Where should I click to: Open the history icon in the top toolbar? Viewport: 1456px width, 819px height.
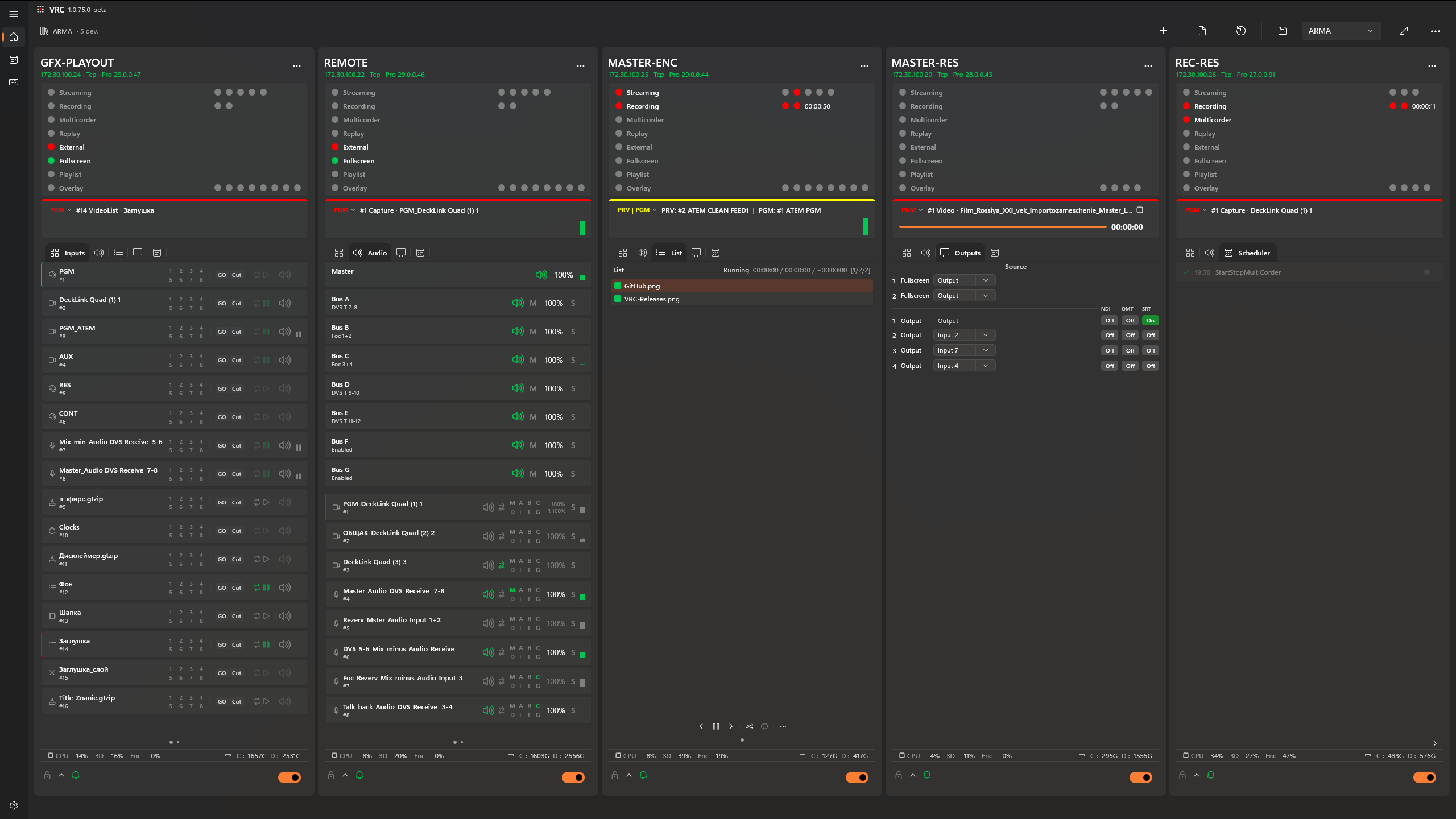coord(1241,31)
